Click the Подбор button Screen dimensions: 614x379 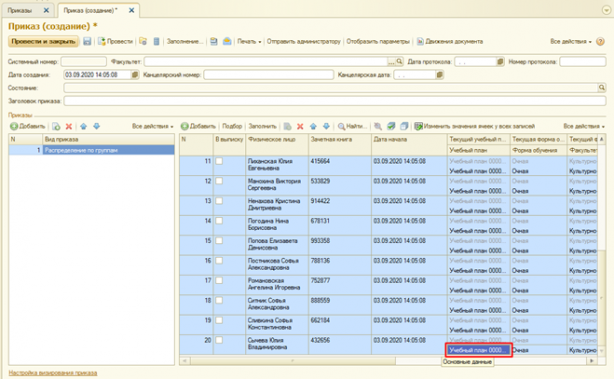coord(232,126)
